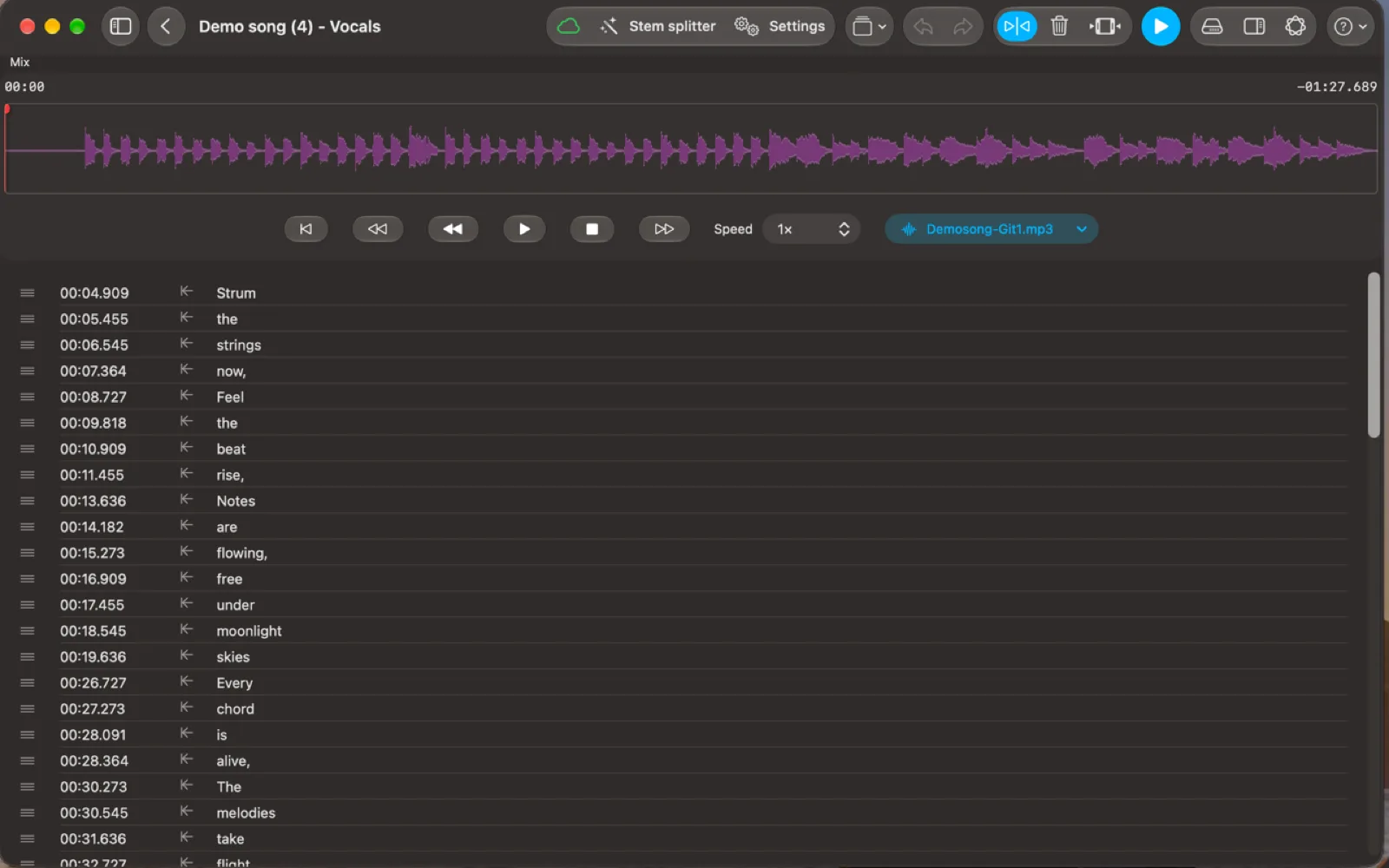Screen dimensions: 1389x868
Task: Click the set-time arrow on chord row
Action: pyautogui.click(x=186, y=707)
